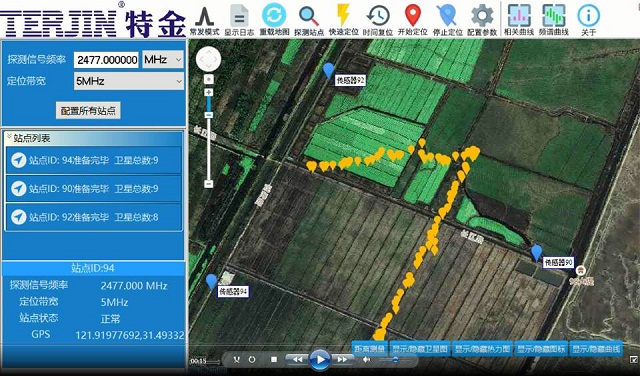The image size is (640, 376).
Task: Click the 常发模式 waveform toolbar icon
Action: pos(204,16)
